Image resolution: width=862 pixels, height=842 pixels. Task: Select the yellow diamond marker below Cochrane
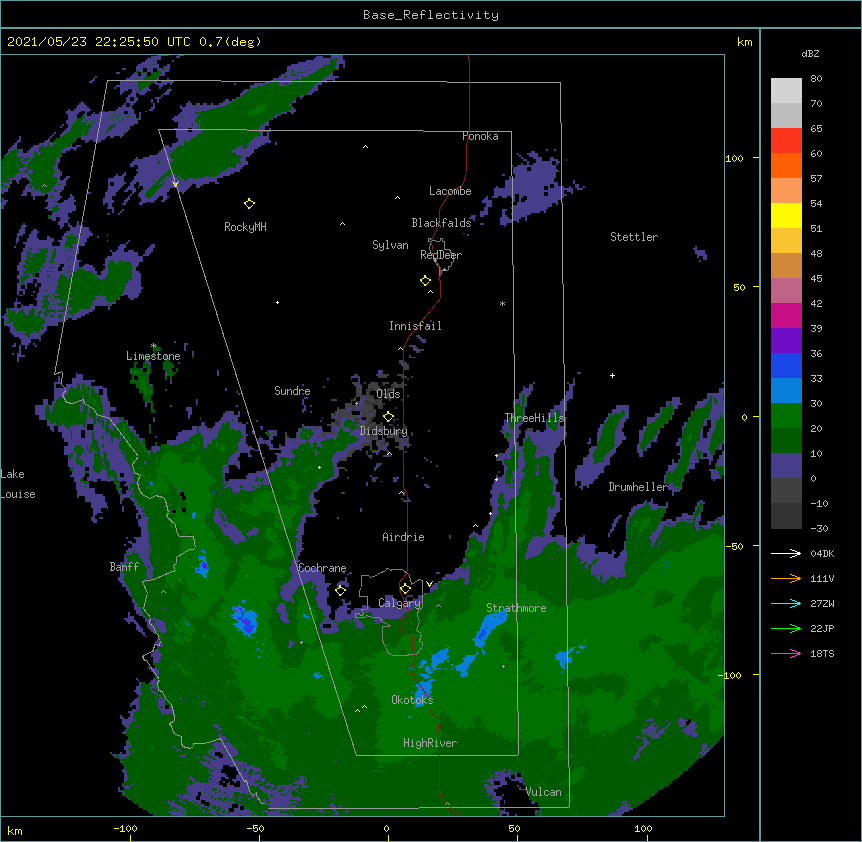point(340,590)
